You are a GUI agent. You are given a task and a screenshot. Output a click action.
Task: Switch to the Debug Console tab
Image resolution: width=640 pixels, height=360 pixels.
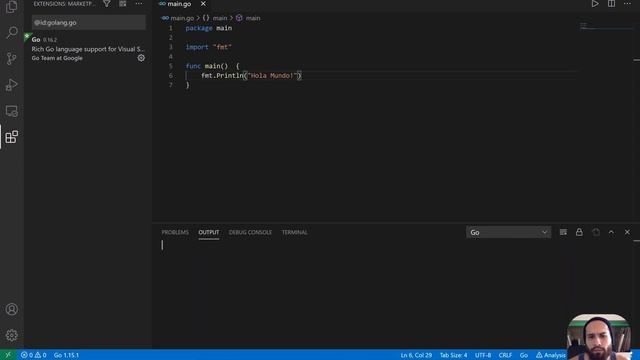[x=250, y=232]
